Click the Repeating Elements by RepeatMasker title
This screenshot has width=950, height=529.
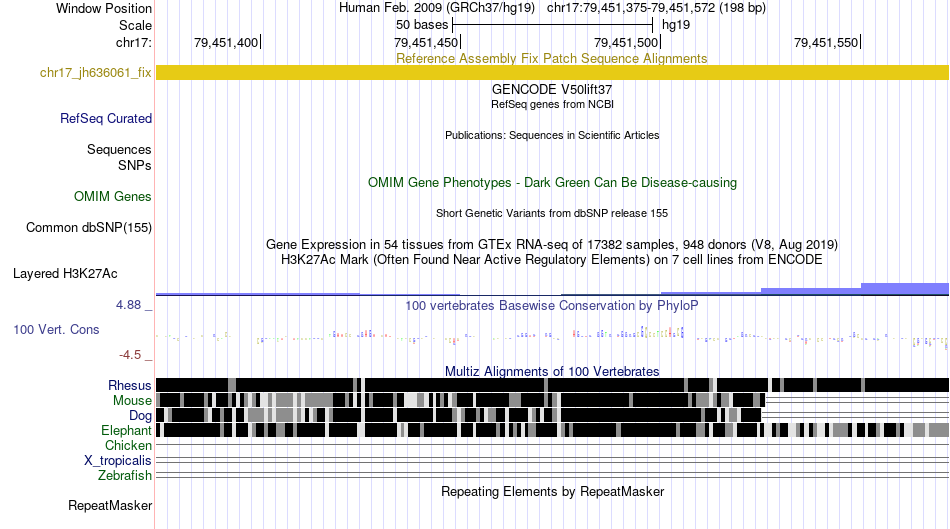click(552, 491)
